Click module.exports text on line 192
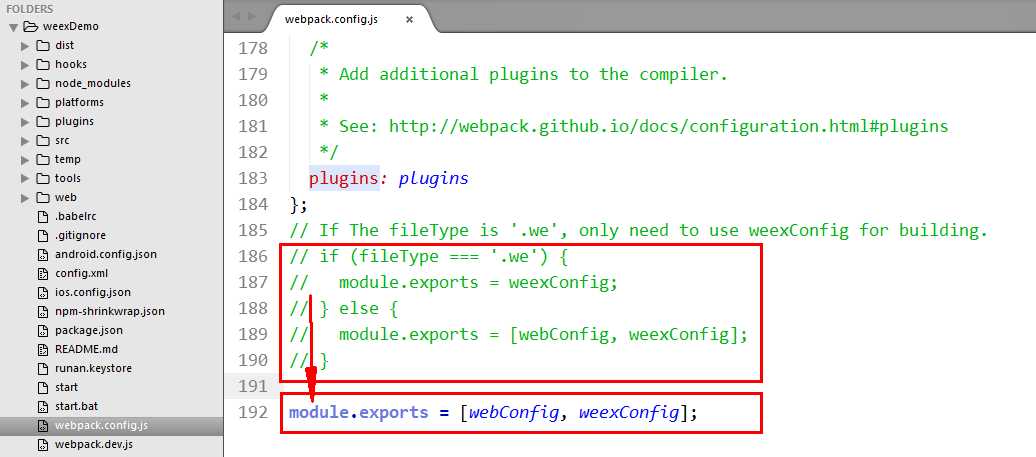The width and height of the screenshot is (1036, 457). pos(359,413)
